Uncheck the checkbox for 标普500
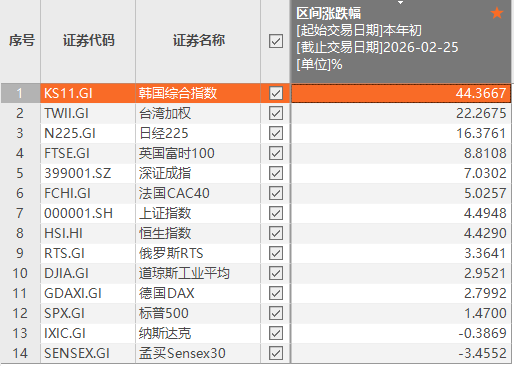Screen dimensions: 514x366 (276, 313)
